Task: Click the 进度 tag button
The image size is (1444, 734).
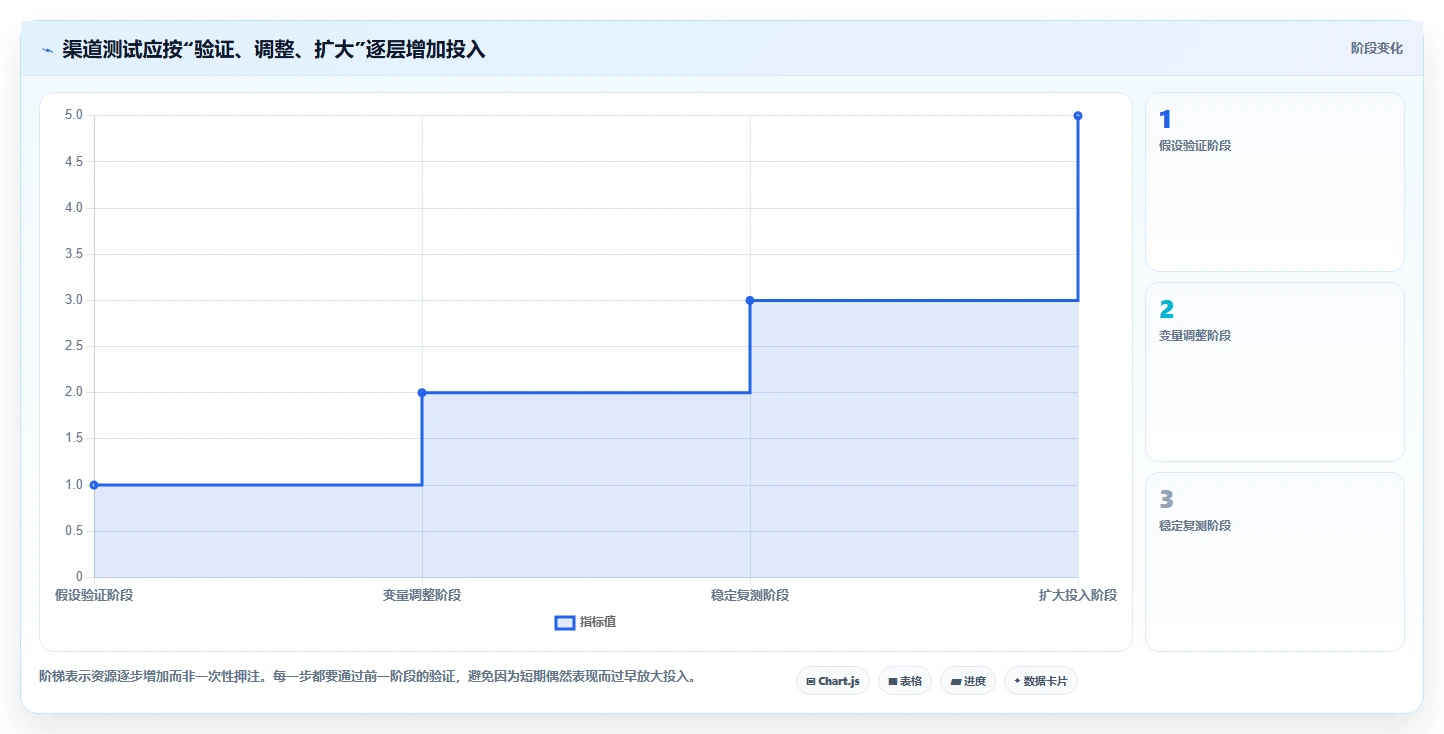Action: coord(968,681)
